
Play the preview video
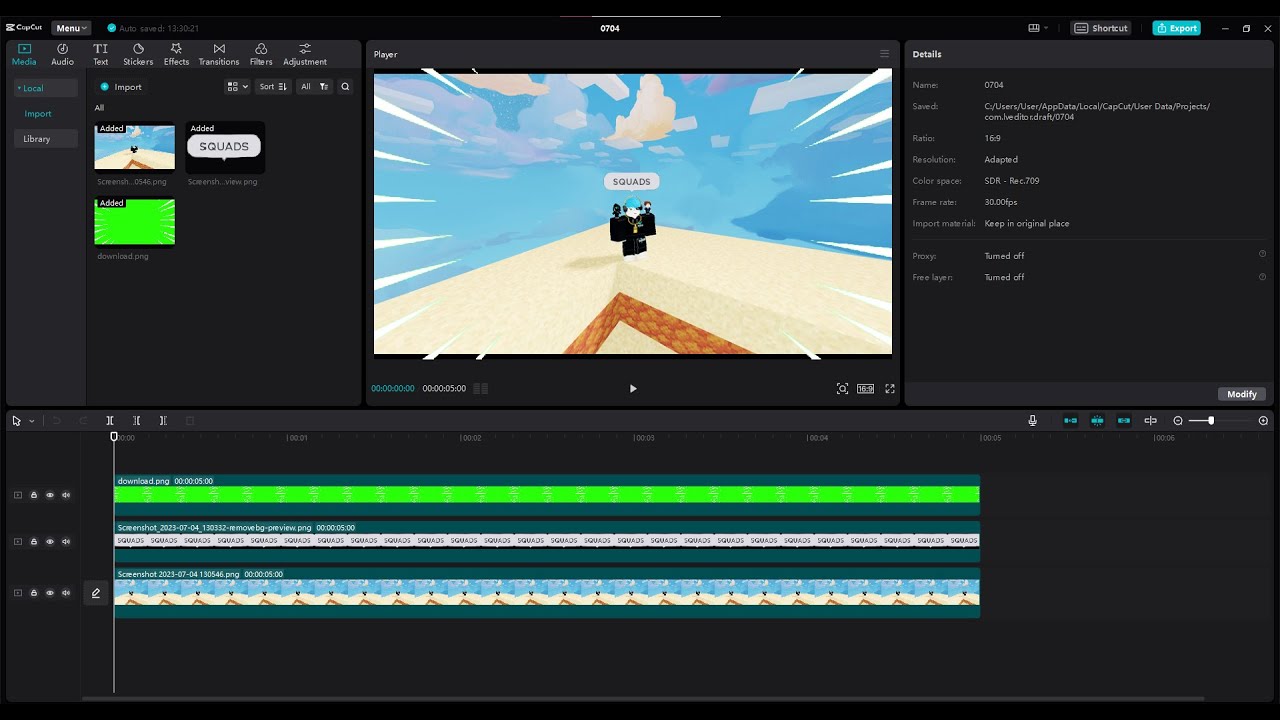633,389
